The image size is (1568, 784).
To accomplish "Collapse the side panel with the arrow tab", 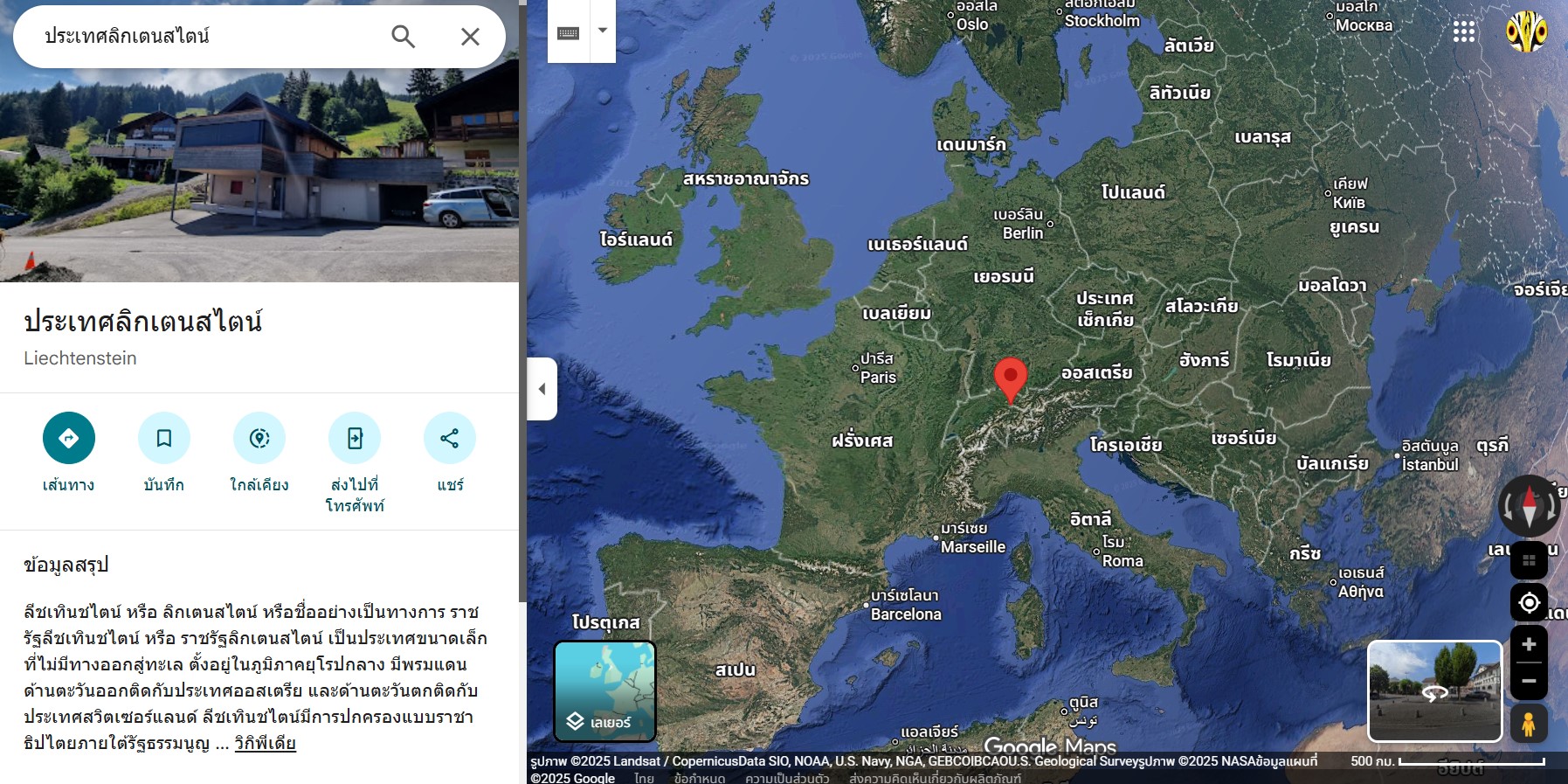I will click(542, 389).
